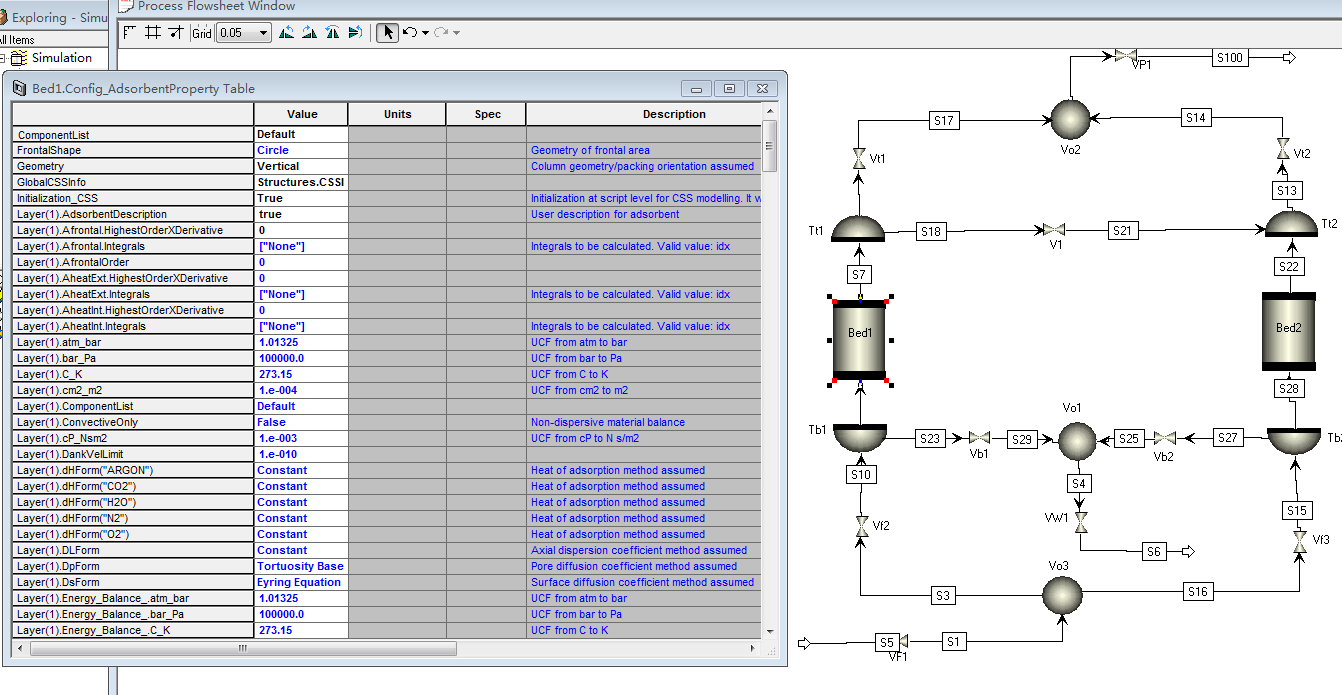Click the Value column header
The width and height of the screenshot is (1342, 695).
tap(301, 114)
